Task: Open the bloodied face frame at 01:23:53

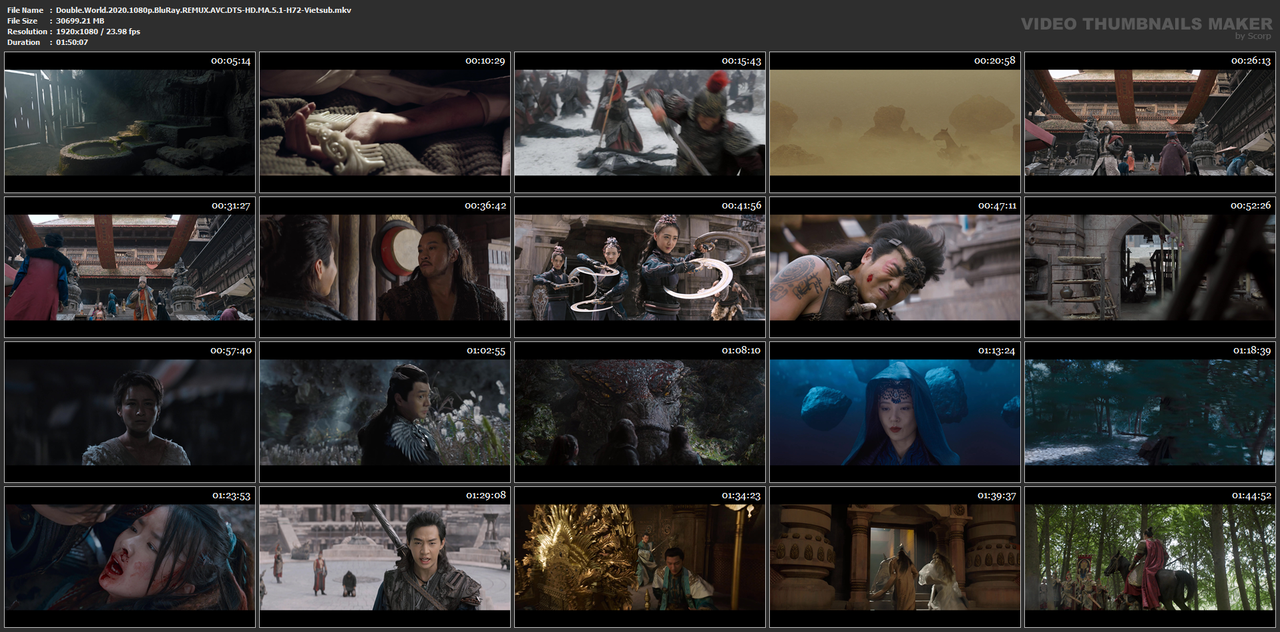Action: point(129,557)
